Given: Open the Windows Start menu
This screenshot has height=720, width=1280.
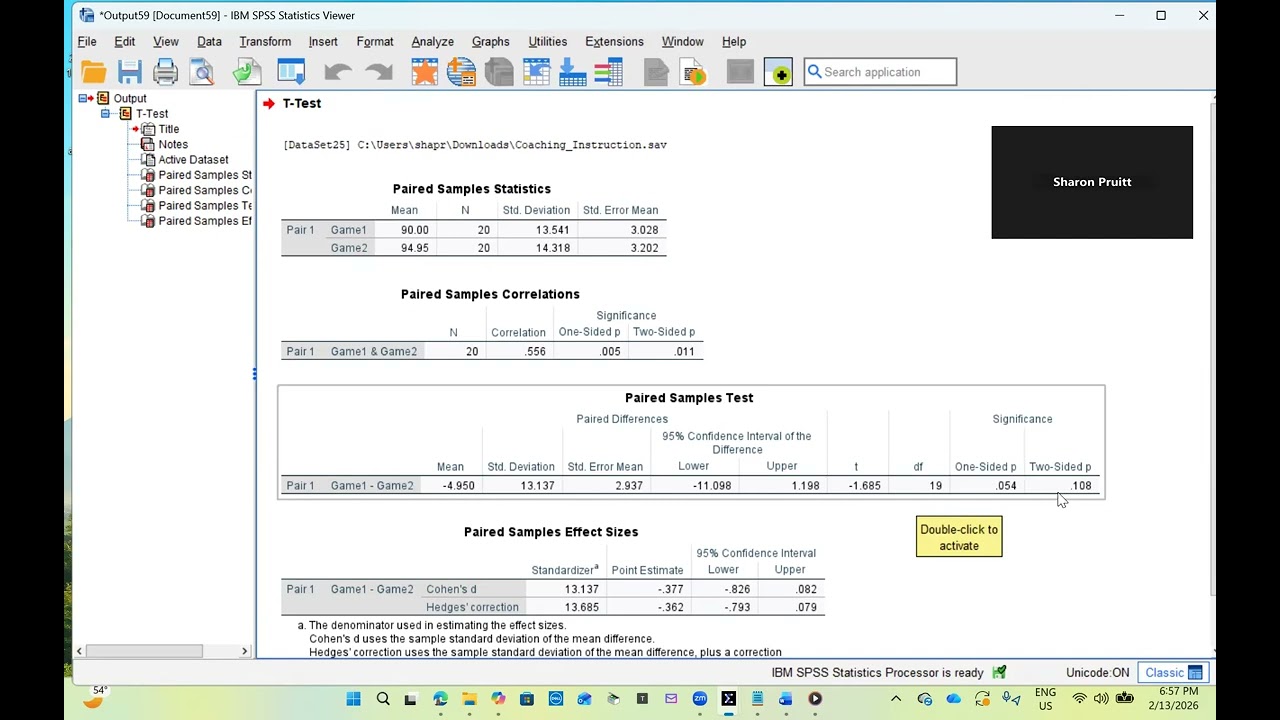Looking at the screenshot, I should 353,699.
